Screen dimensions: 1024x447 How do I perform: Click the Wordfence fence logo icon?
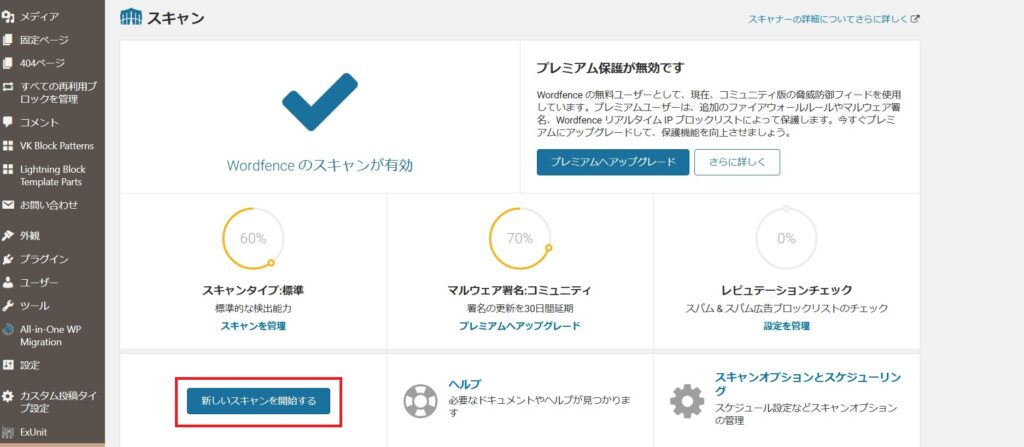point(131,17)
